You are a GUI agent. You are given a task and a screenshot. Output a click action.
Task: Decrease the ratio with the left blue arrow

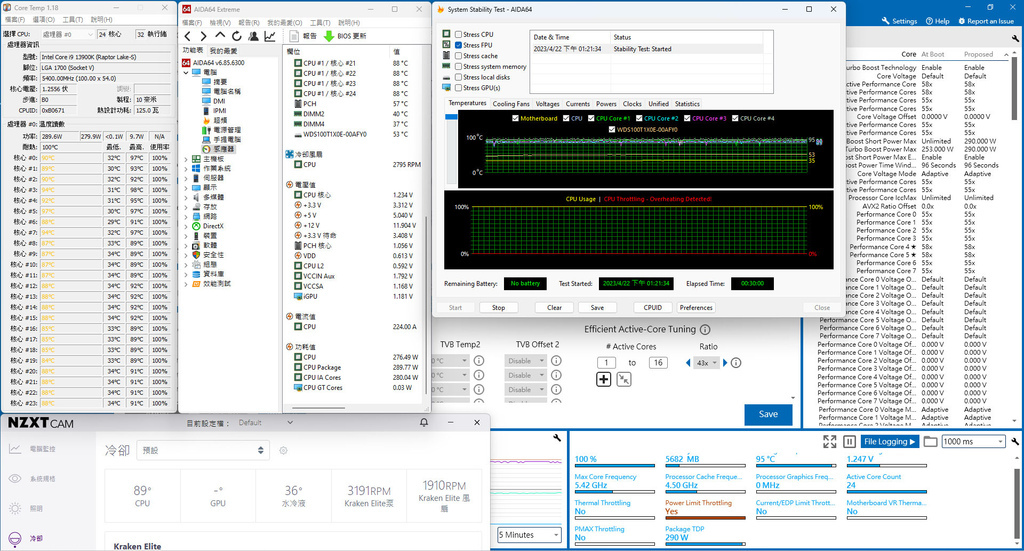tap(688, 363)
